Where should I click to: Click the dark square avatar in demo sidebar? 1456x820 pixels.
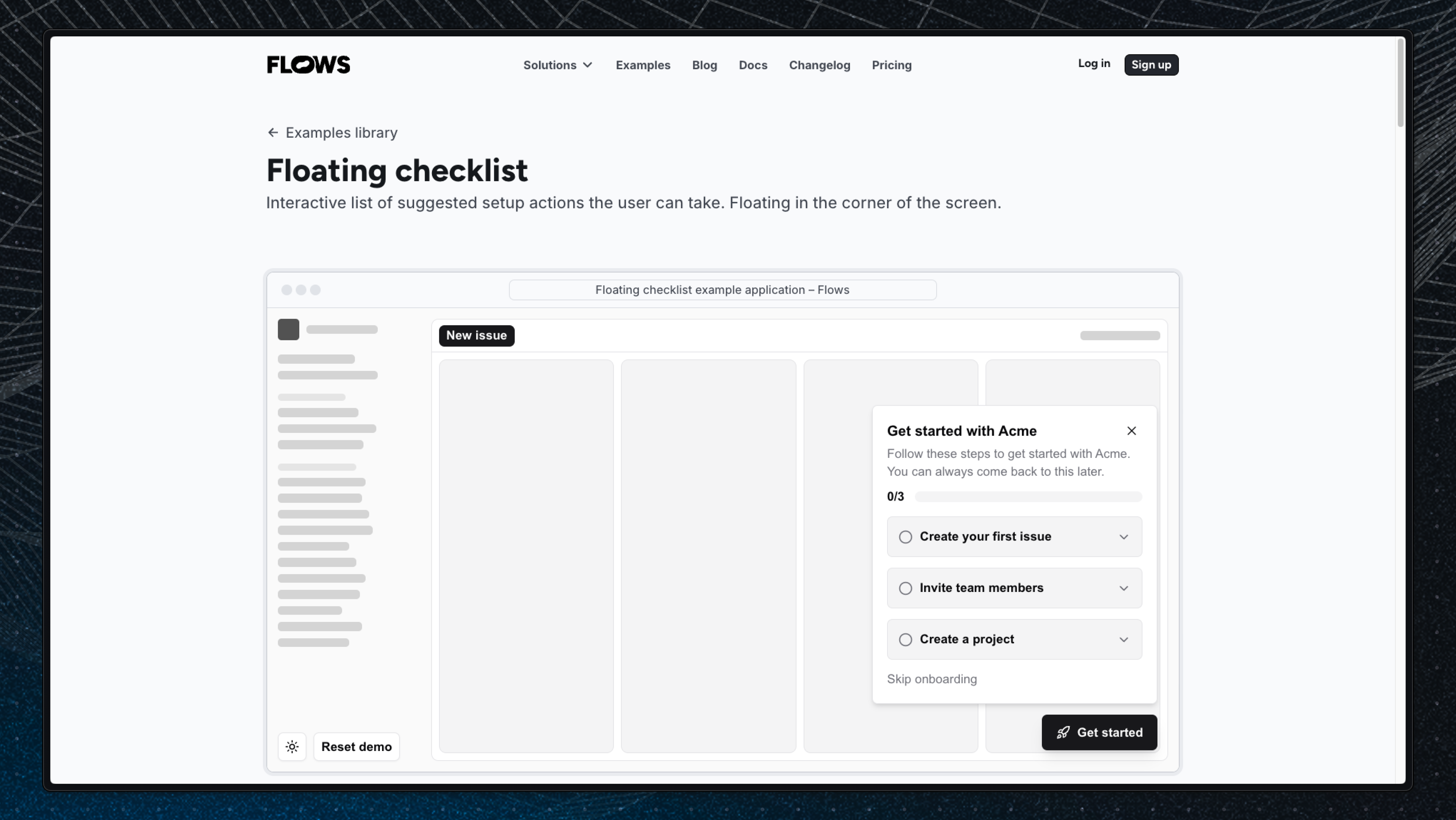point(288,329)
